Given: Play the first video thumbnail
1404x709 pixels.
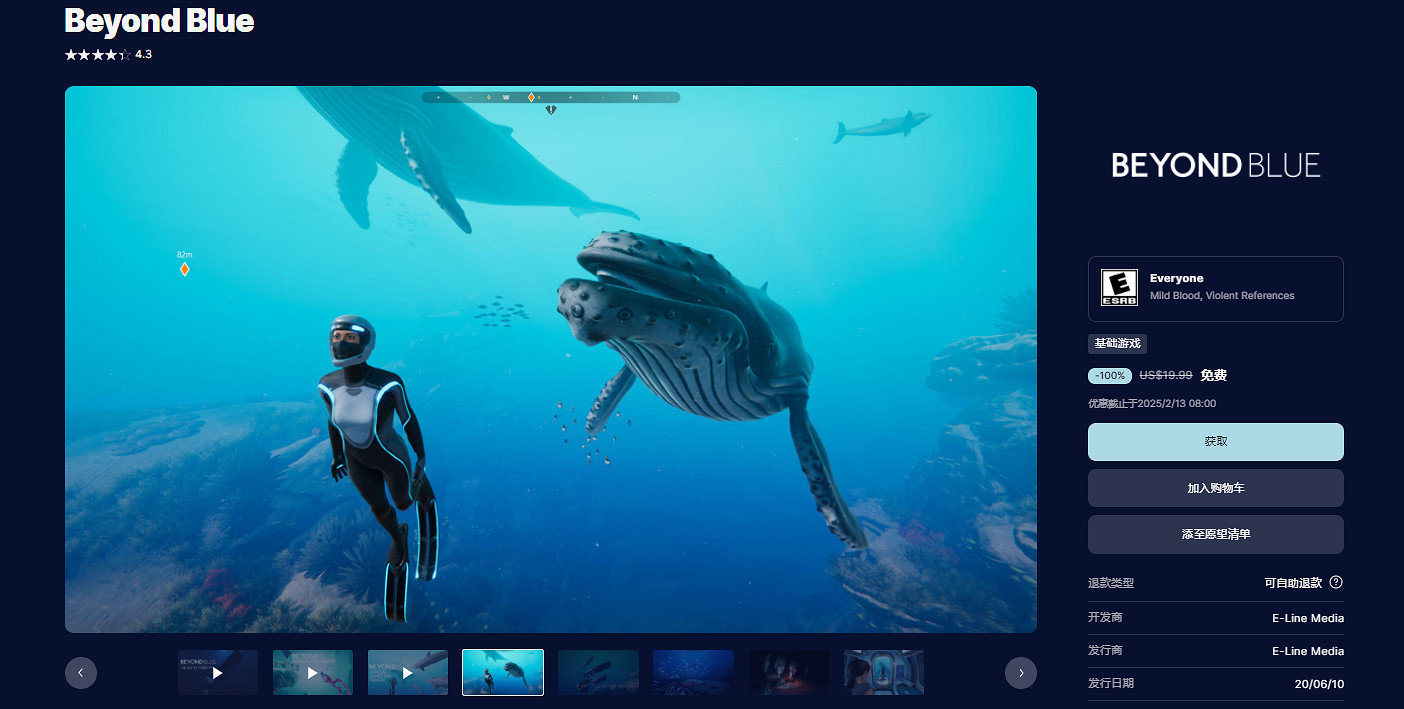Looking at the screenshot, I should tap(218, 673).
